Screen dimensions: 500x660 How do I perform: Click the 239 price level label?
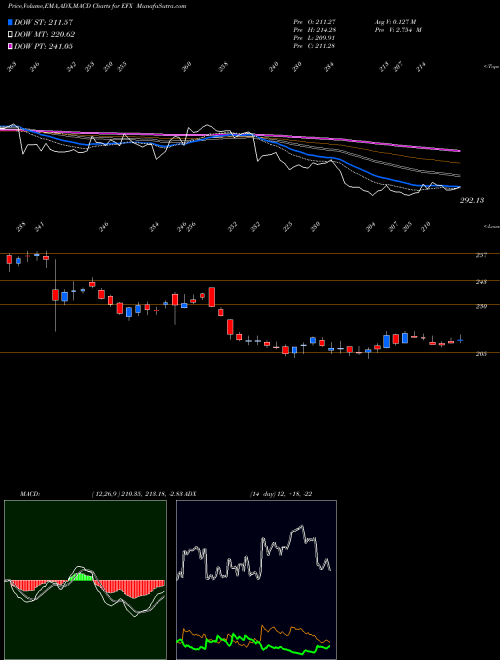[x=481, y=306]
